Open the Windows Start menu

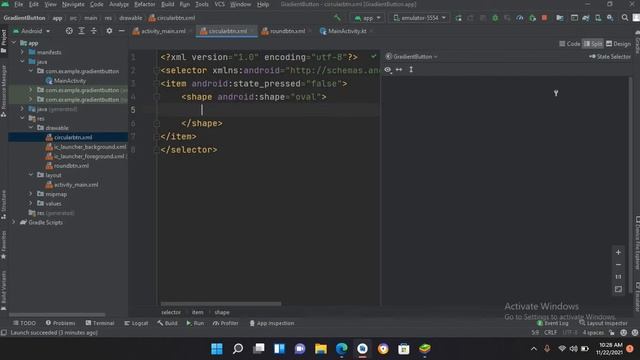pos(217,349)
